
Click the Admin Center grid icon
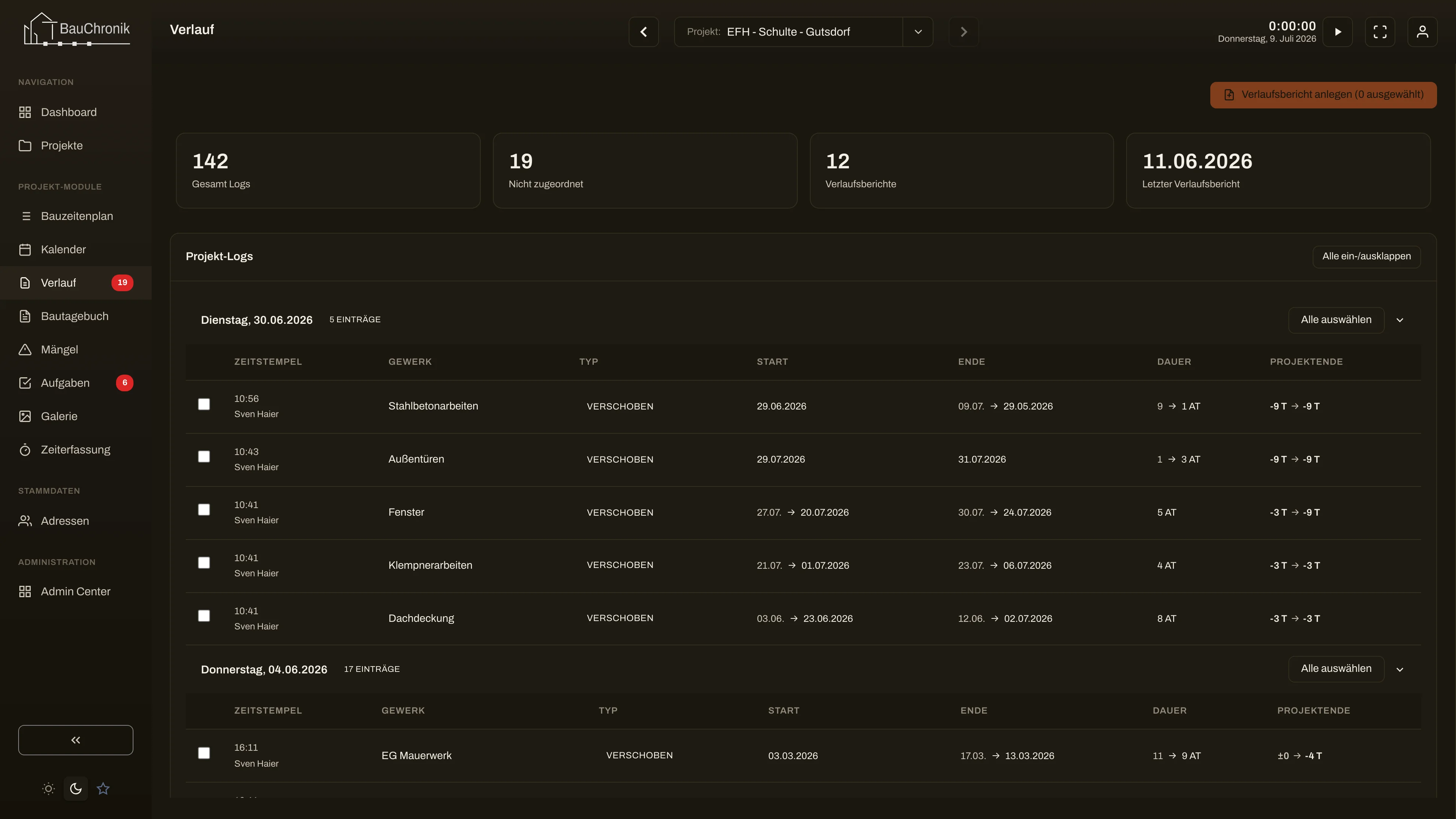(x=25, y=591)
